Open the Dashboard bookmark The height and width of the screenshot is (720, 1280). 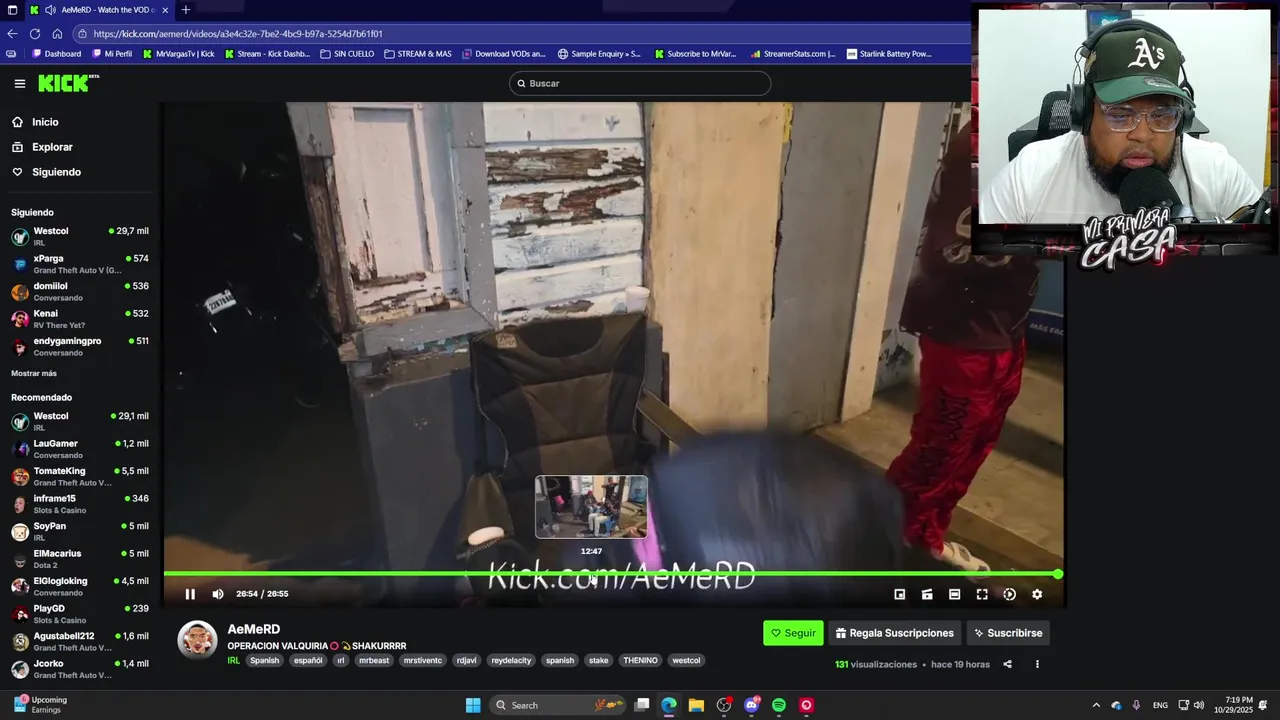[x=57, y=54]
